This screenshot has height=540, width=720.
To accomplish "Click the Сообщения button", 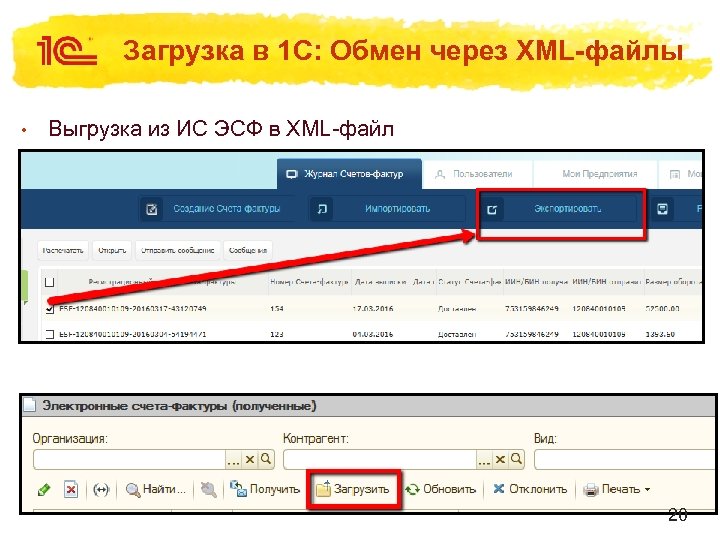I will click(x=248, y=250).
